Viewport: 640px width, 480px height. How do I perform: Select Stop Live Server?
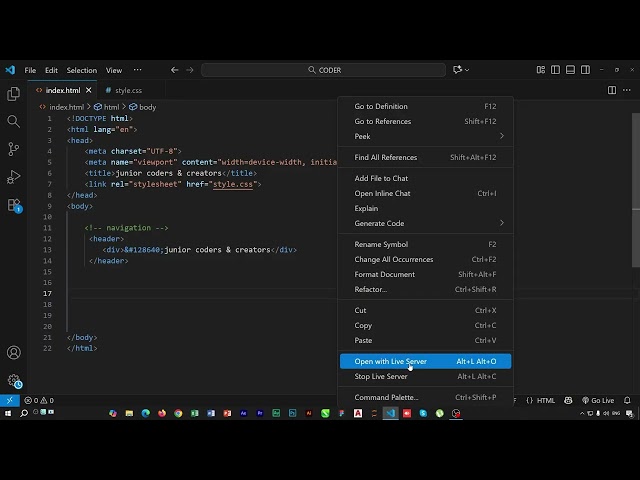pos(425,376)
